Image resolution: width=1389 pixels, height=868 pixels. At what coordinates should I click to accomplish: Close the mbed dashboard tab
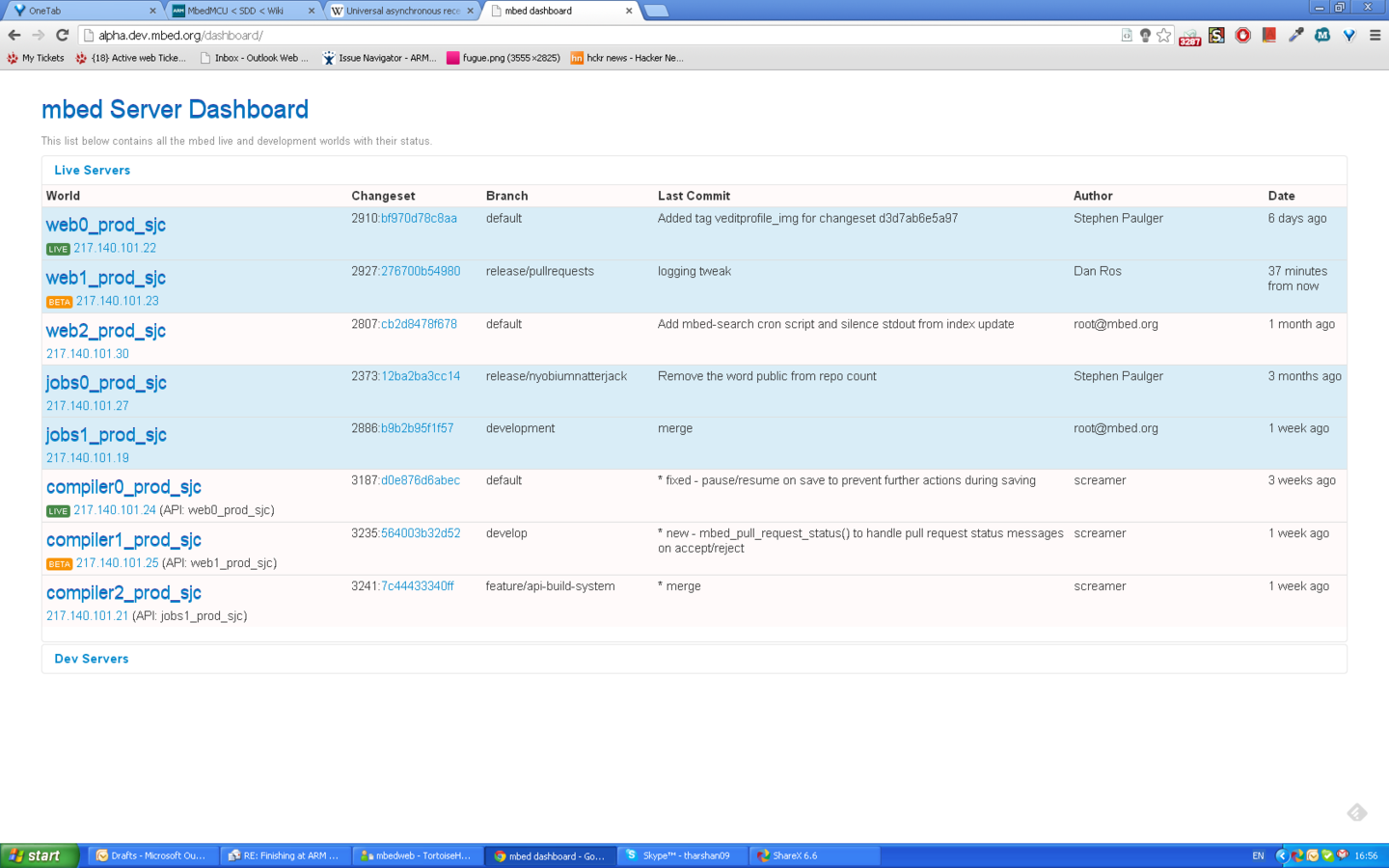click(x=629, y=11)
